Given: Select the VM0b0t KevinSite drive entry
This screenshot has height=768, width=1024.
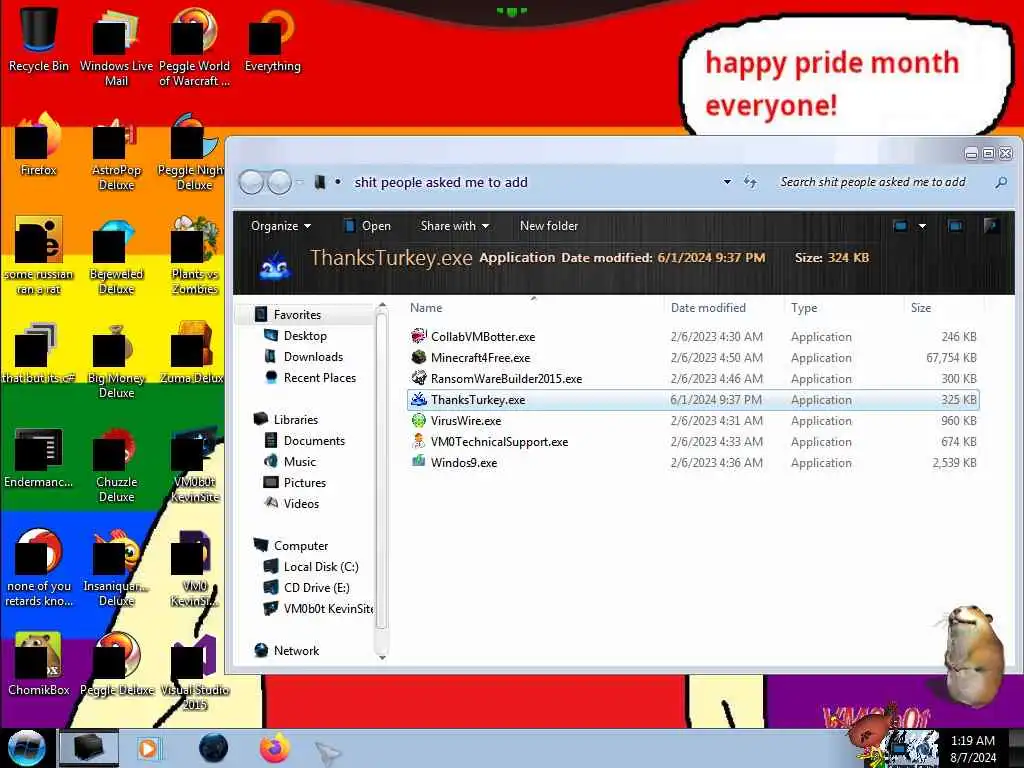Looking at the screenshot, I should coord(328,609).
